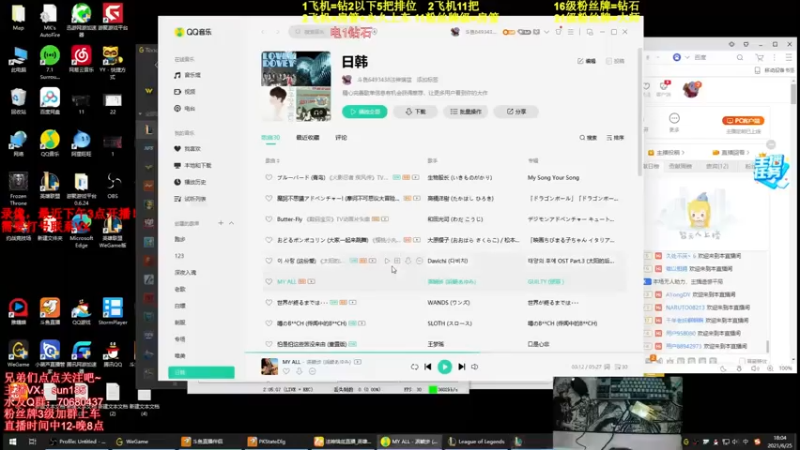Open the Video section in QQ Music sidebar

[185, 92]
